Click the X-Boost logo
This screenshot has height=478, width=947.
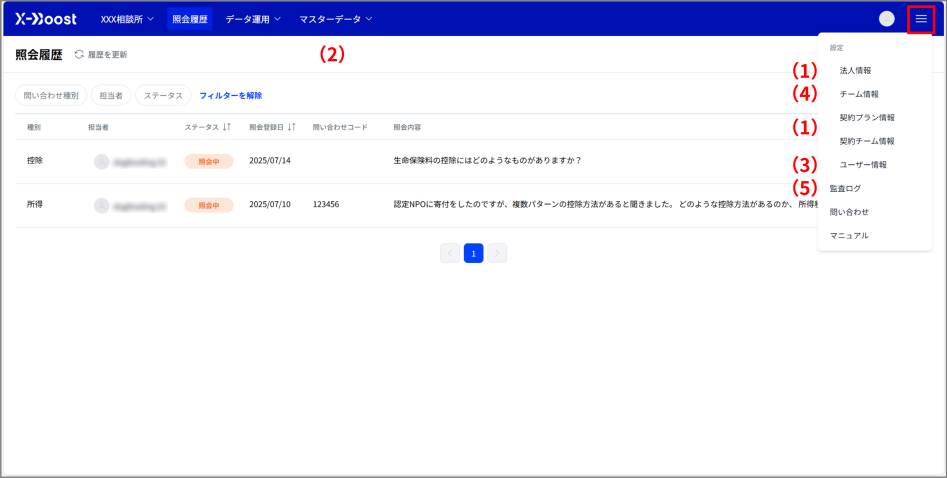point(46,19)
